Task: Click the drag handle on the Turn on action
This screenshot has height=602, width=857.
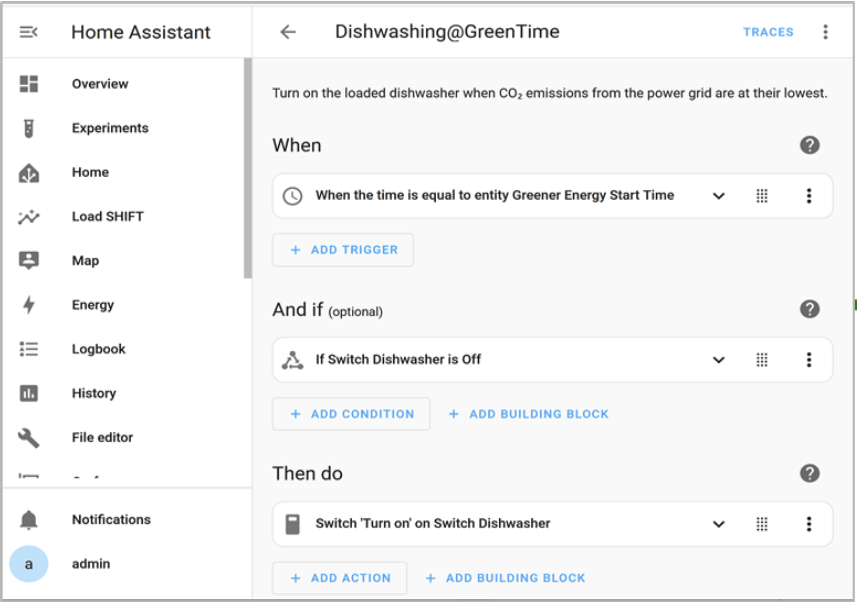Action: click(762, 524)
